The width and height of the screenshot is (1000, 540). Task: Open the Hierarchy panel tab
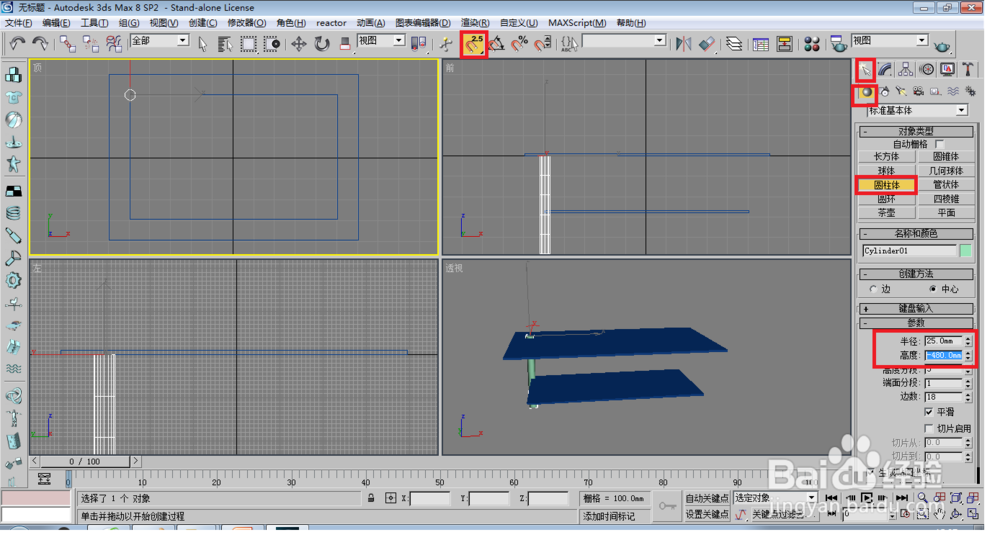[x=906, y=69]
